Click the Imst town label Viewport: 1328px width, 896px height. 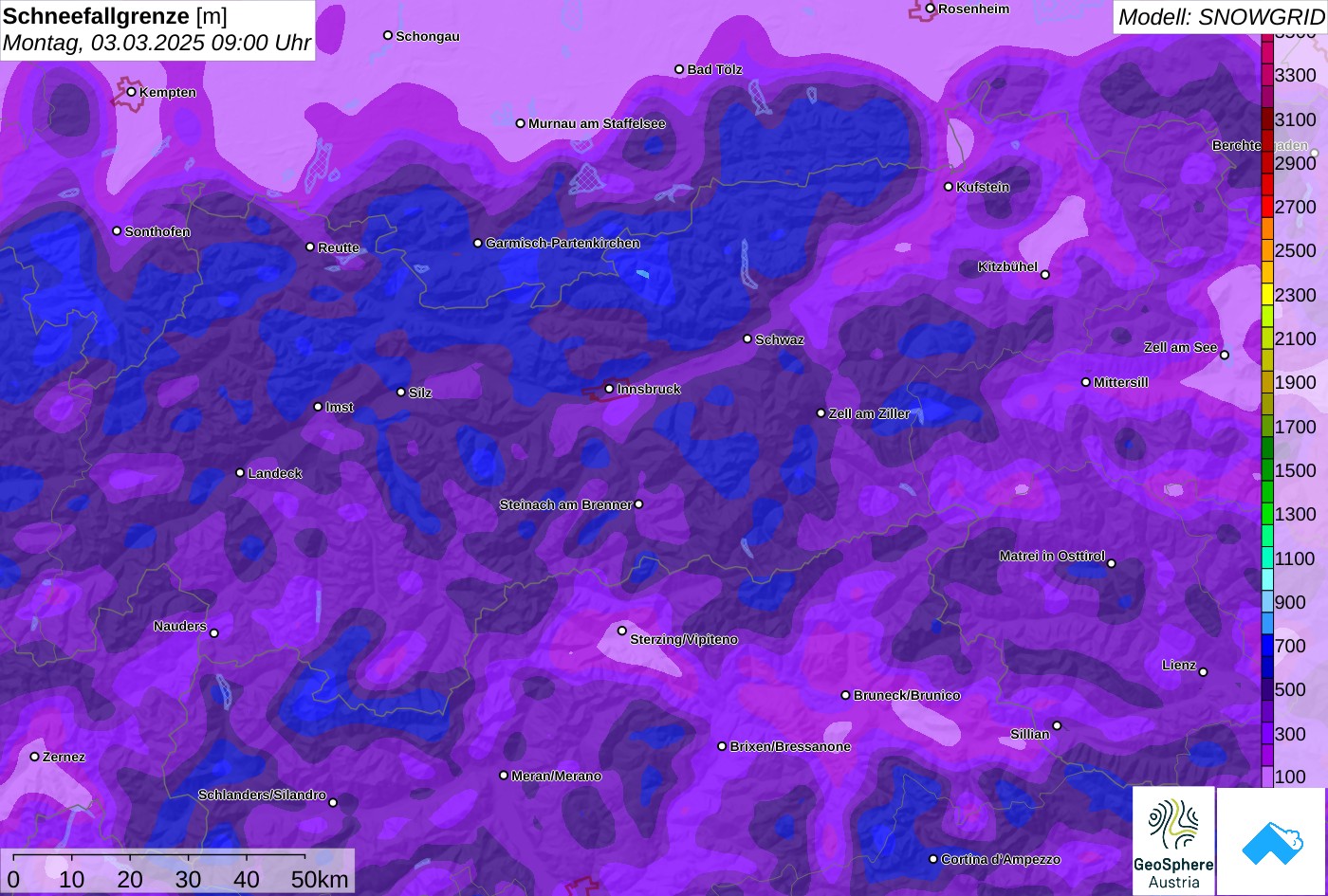(340, 407)
